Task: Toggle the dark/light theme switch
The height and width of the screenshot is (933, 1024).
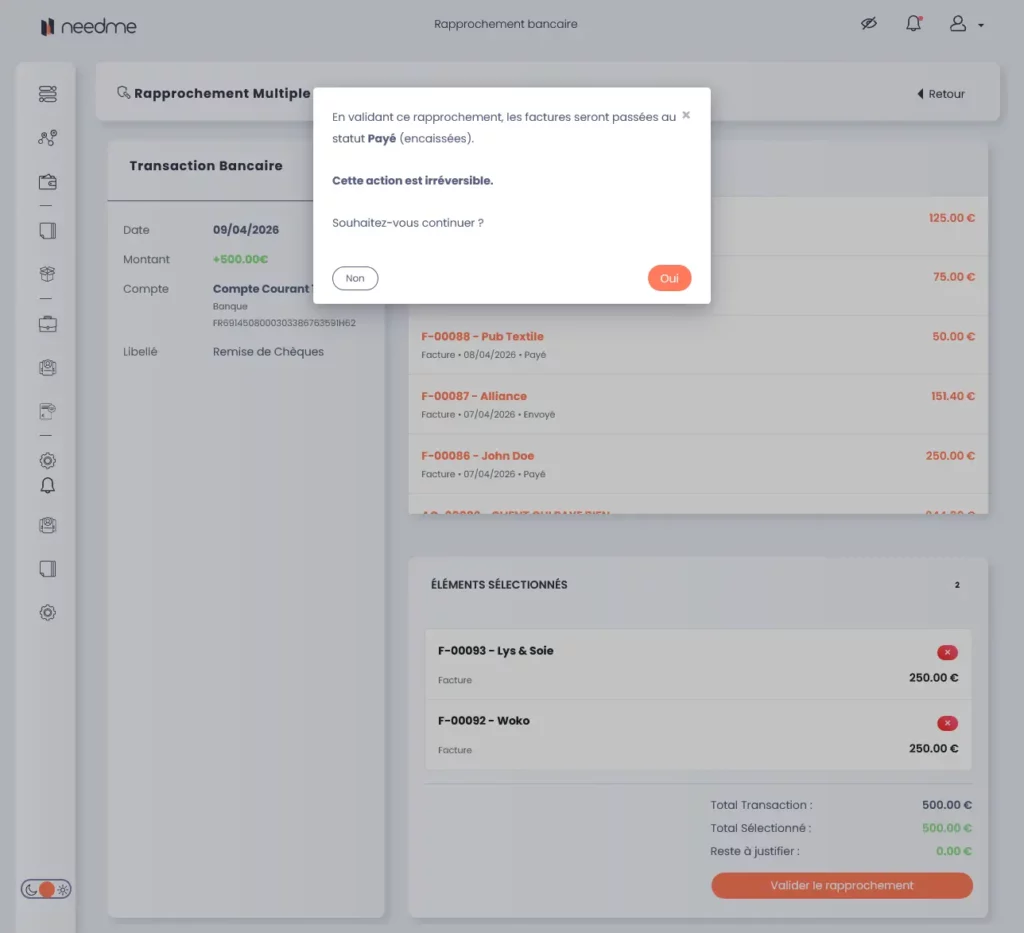Action: pyautogui.click(x=46, y=889)
